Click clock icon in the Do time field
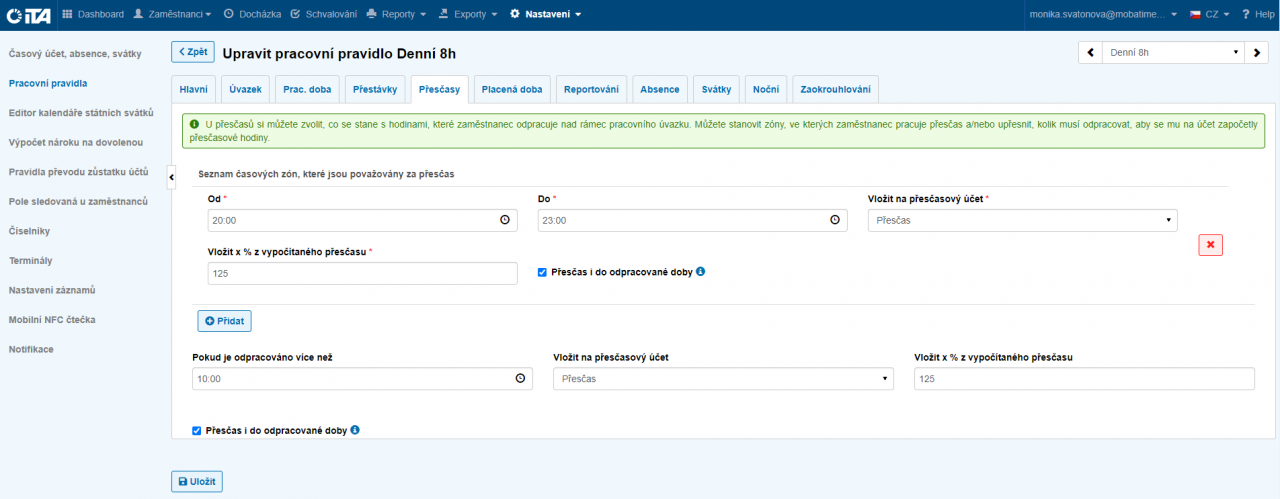 pyautogui.click(x=834, y=220)
